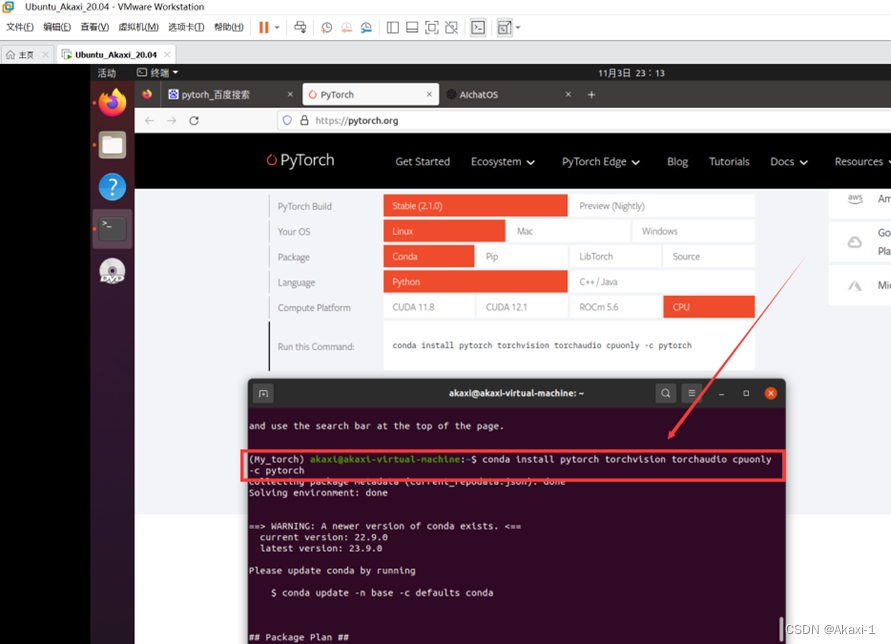The height and width of the screenshot is (644, 891).
Task: Expand the Docs navigation menu
Action: click(789, 161)
